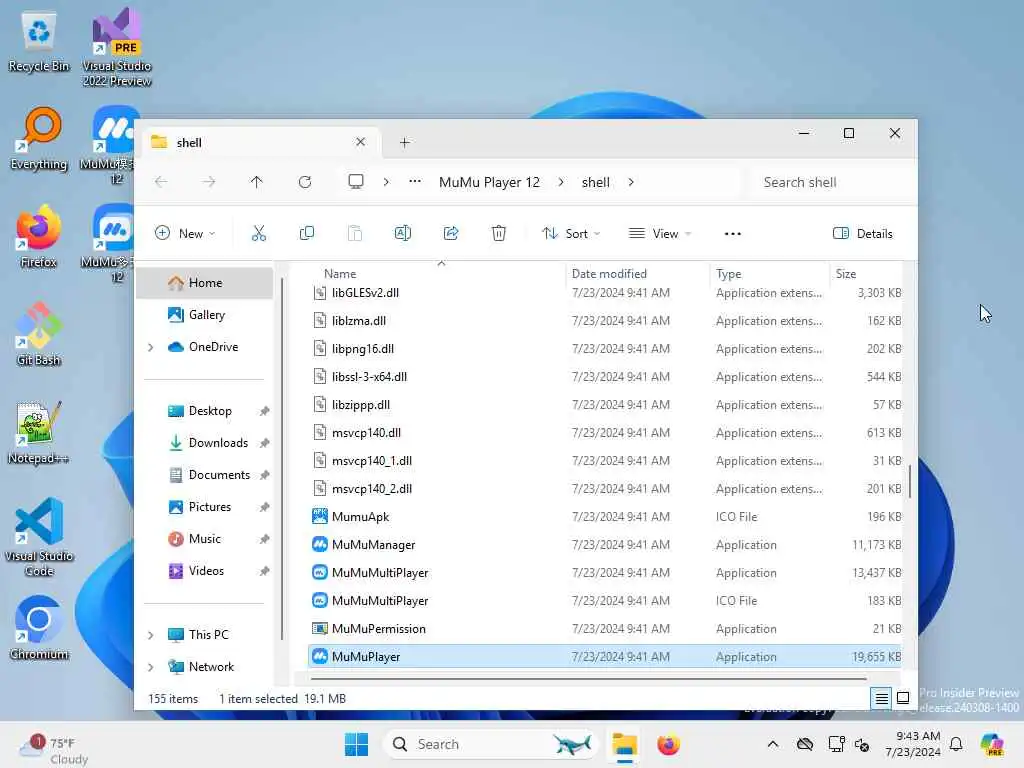Screen dimensions: 1024x768
Task: Click the Cut scissors icon in toolbar
Action: pyautogui.click(x=259, y=233)
